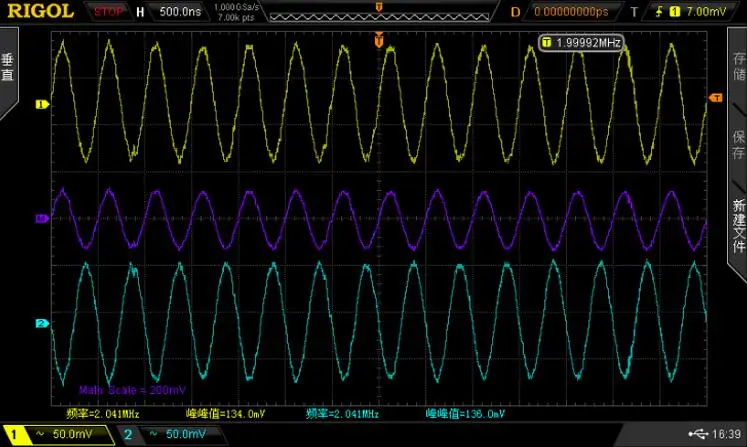Open the 垂直 vertical side tab
The image size is (747, 447).
point(8,67)
